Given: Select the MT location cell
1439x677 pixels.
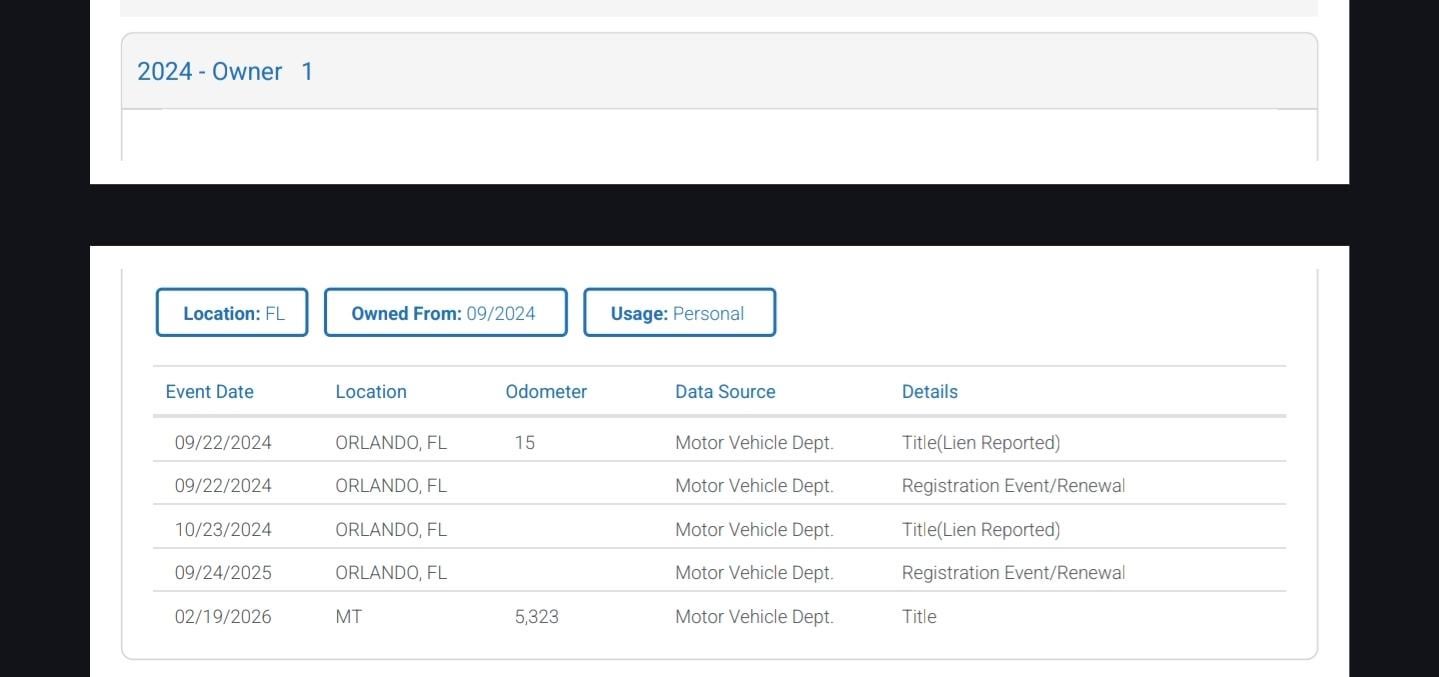Looking at the screenshot, I should pyautogui.click(x=349, y=617).
